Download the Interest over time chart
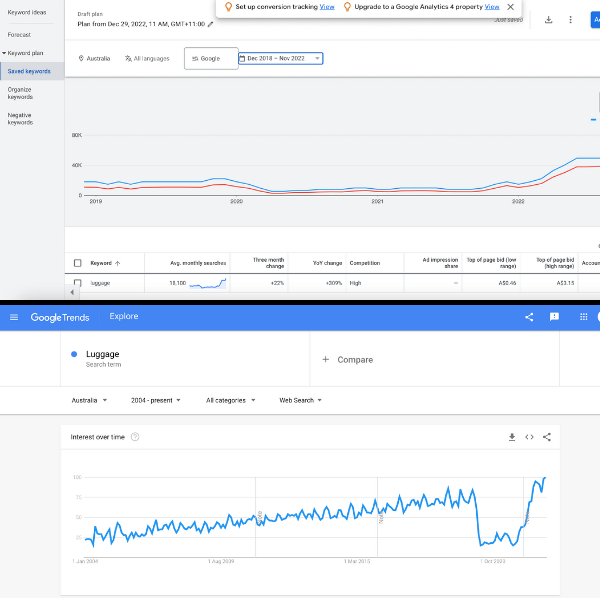 tap(512, 437)
